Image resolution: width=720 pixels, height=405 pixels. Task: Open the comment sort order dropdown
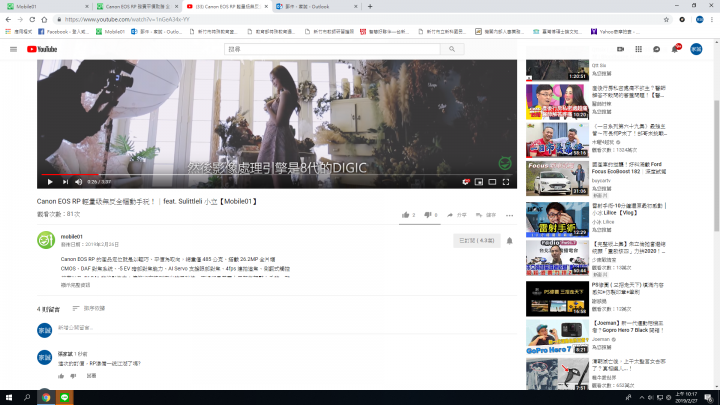click(89, 309)
